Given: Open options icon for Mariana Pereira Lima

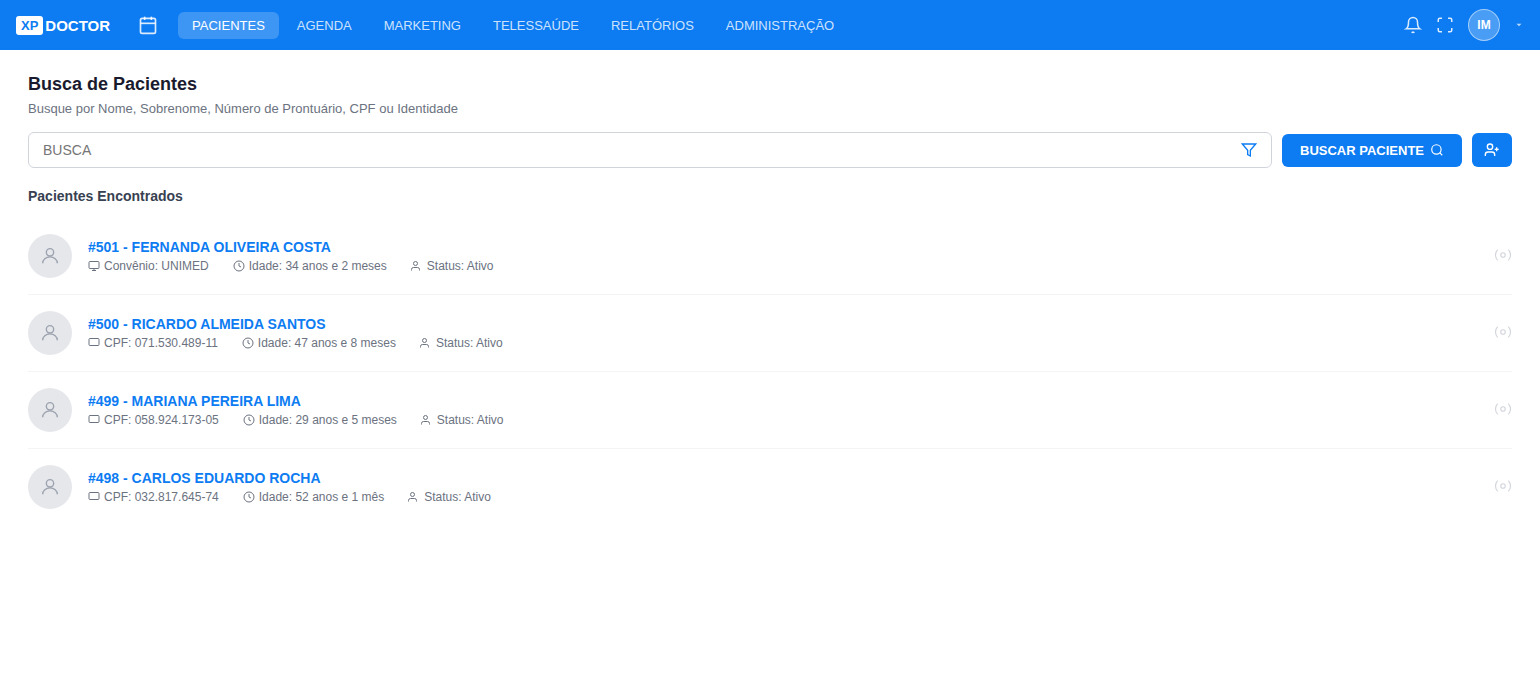Looking at the screenshot, I should 1503,409.
